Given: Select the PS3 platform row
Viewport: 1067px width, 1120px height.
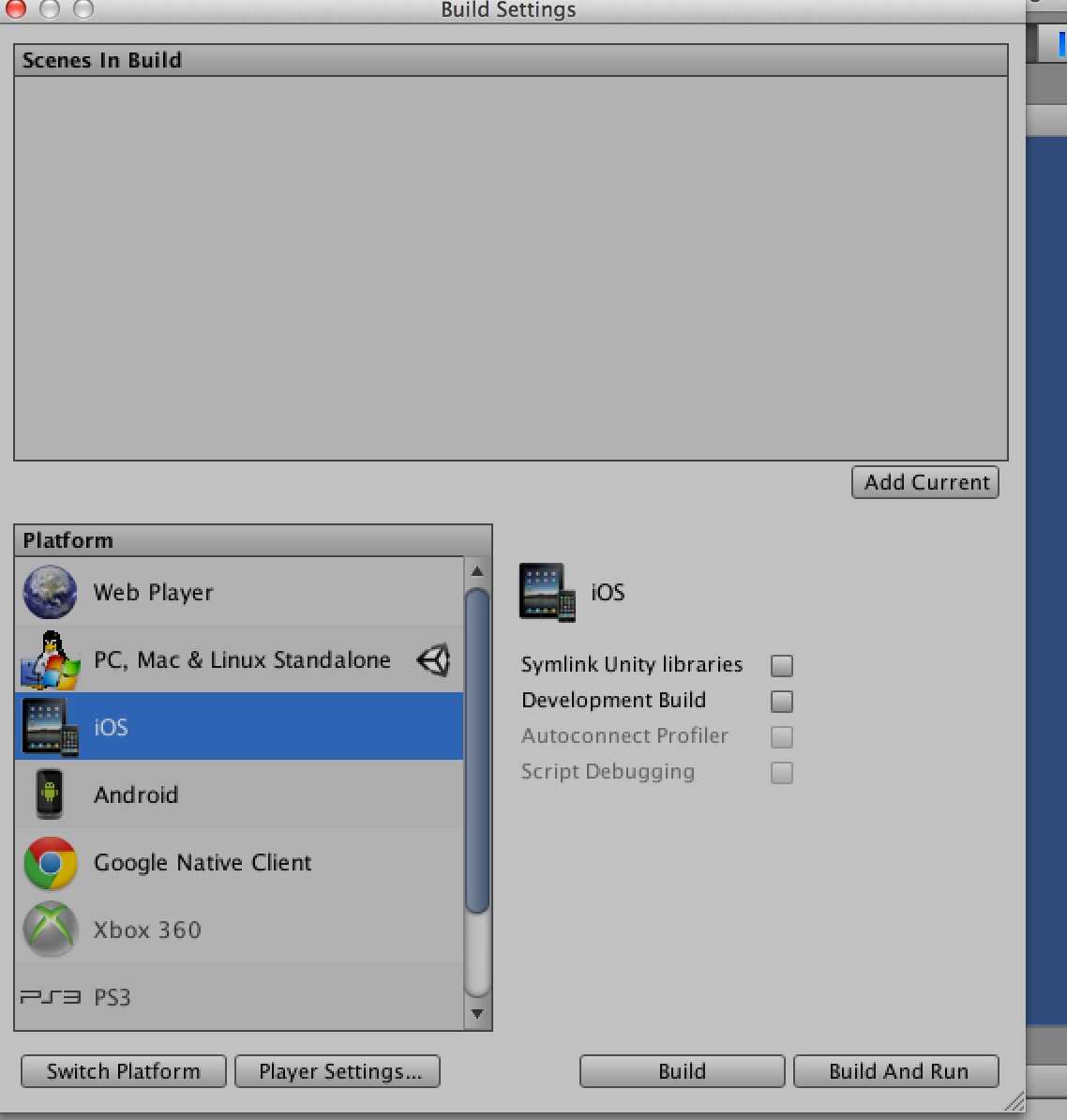Looking at the screenshot, I should point(239,996).
